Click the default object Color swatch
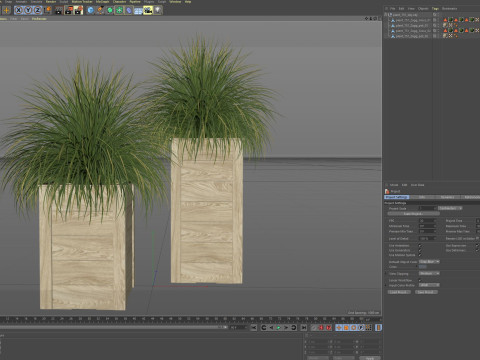The height and width of the screenshot is (360, 480). (x=423, y=267)
